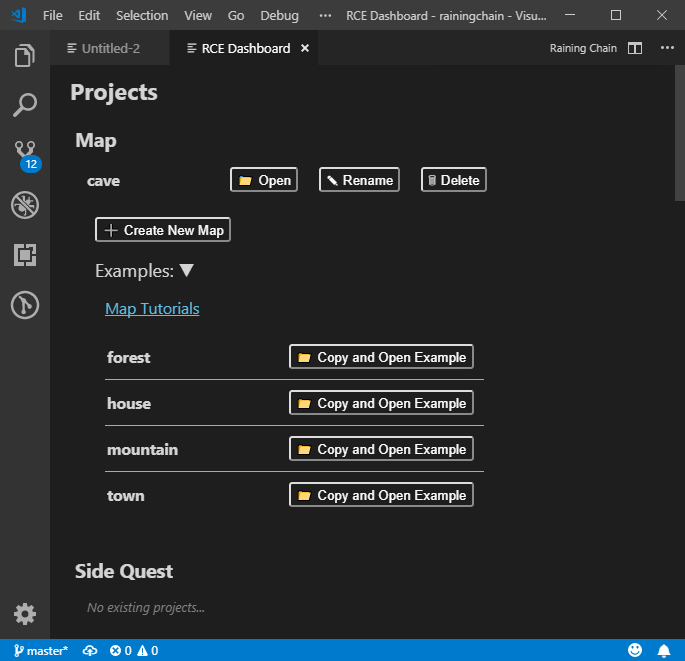Image resolution: width=685 pixels, height=661 pixels.
Task: Click the 'cave' project name
Action: pos(103,181)
